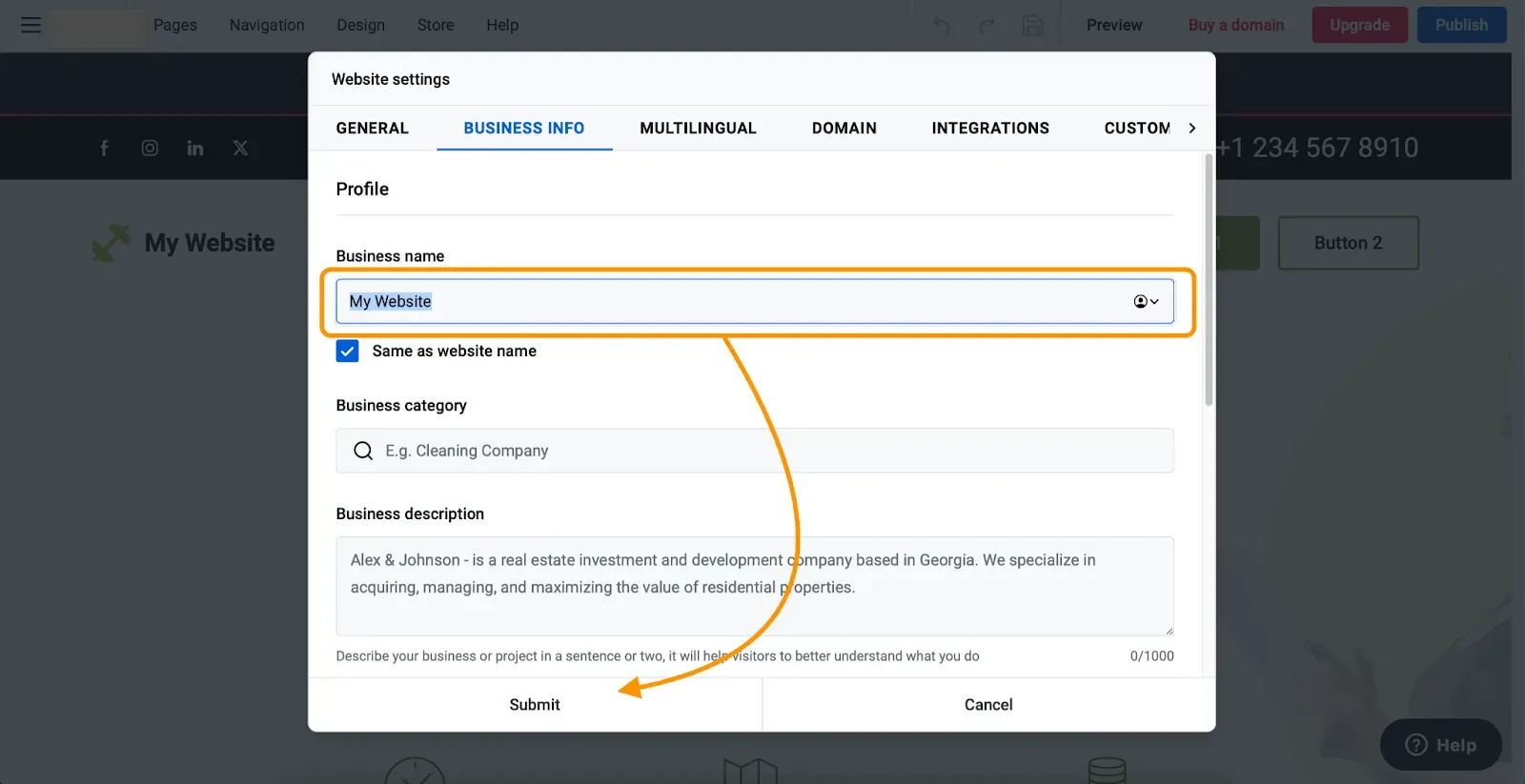The width and height of the screenshot is (1525, 784).
Task: Click the My Website logo icon
Action: pyautogui.click(x=111, y=243)
